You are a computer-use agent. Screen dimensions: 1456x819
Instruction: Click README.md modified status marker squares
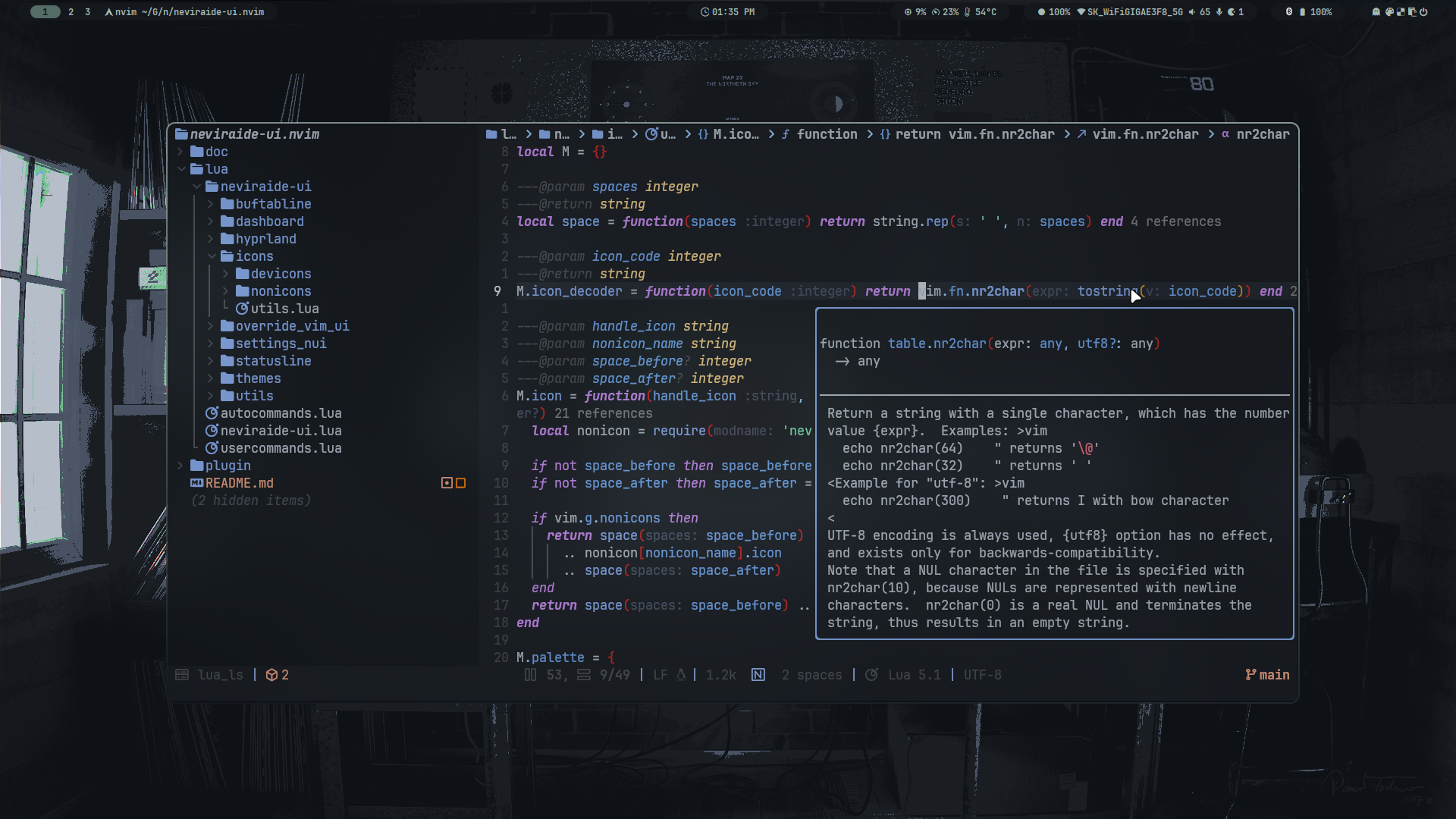pos(453,483)
